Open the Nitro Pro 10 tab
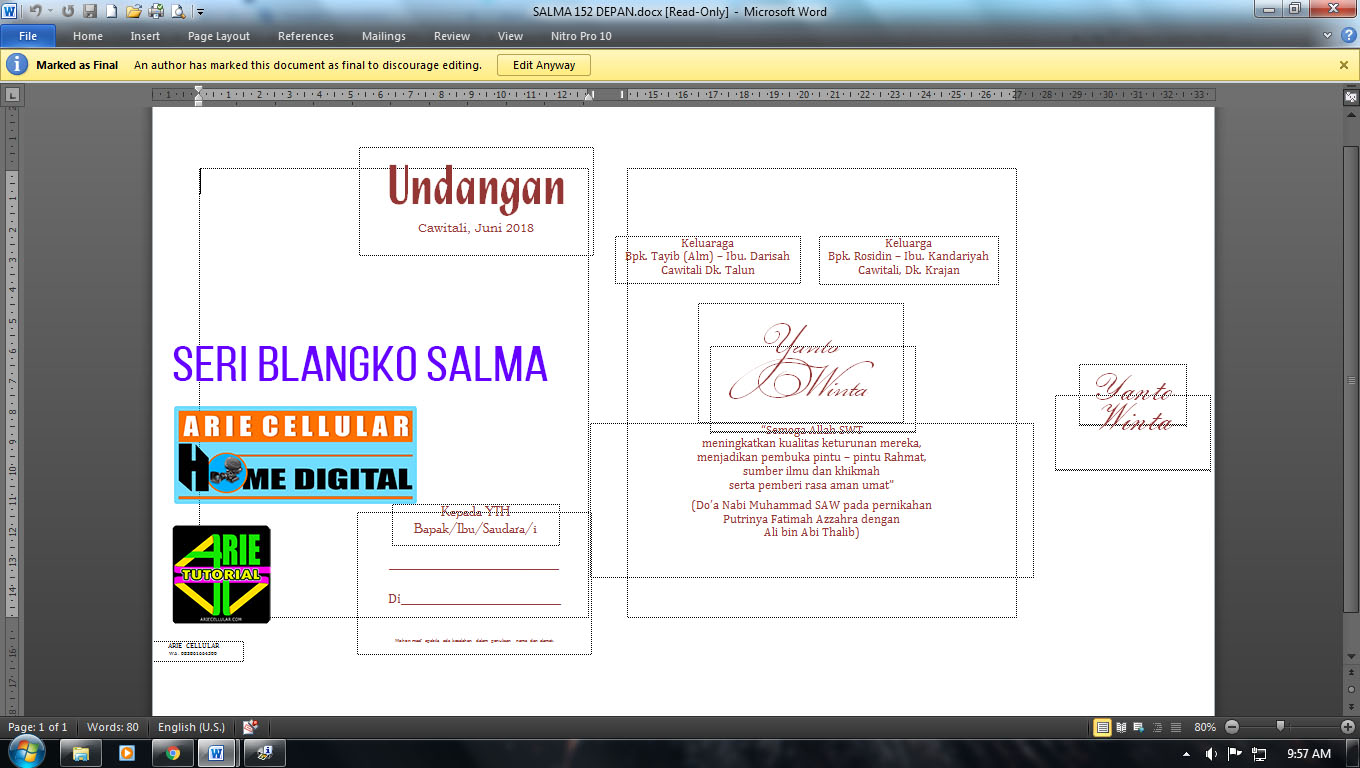The height and width of the screenshot is (768, 1360). [x=581, y=36]
